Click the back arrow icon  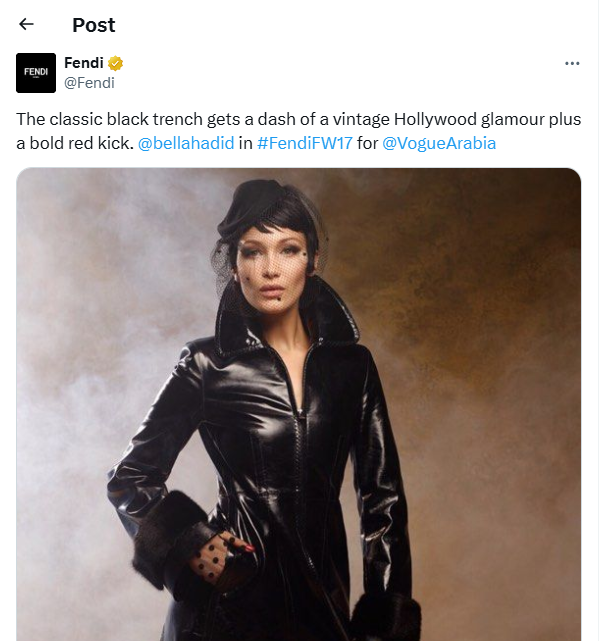27,24
